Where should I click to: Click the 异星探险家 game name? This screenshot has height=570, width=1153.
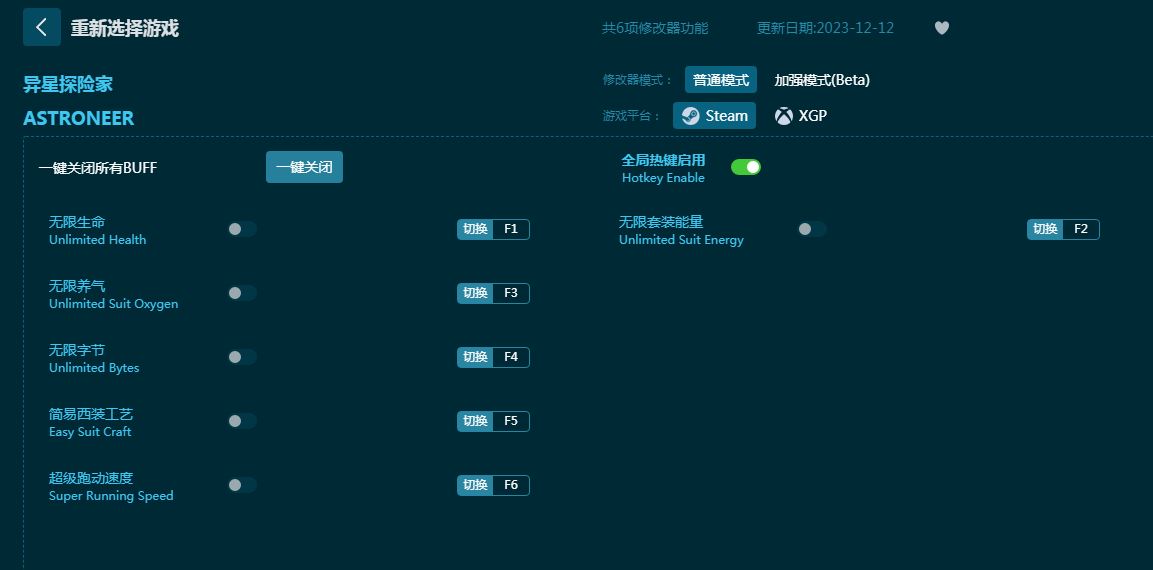tap(68, 84)
